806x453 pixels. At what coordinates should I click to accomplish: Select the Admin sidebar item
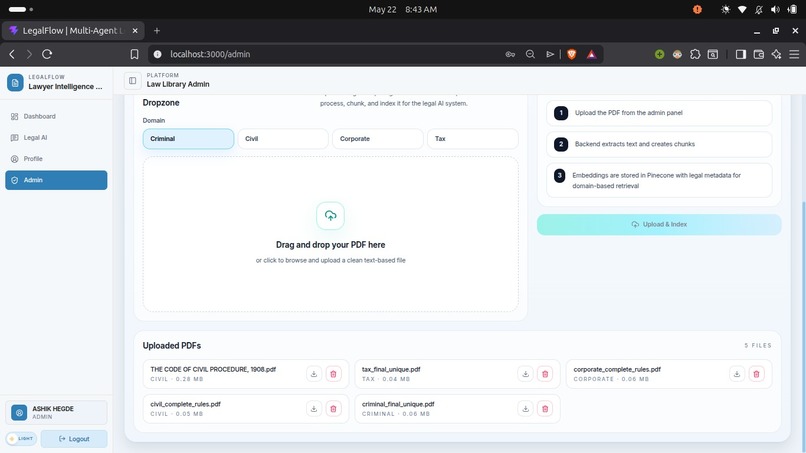(56, 180)
